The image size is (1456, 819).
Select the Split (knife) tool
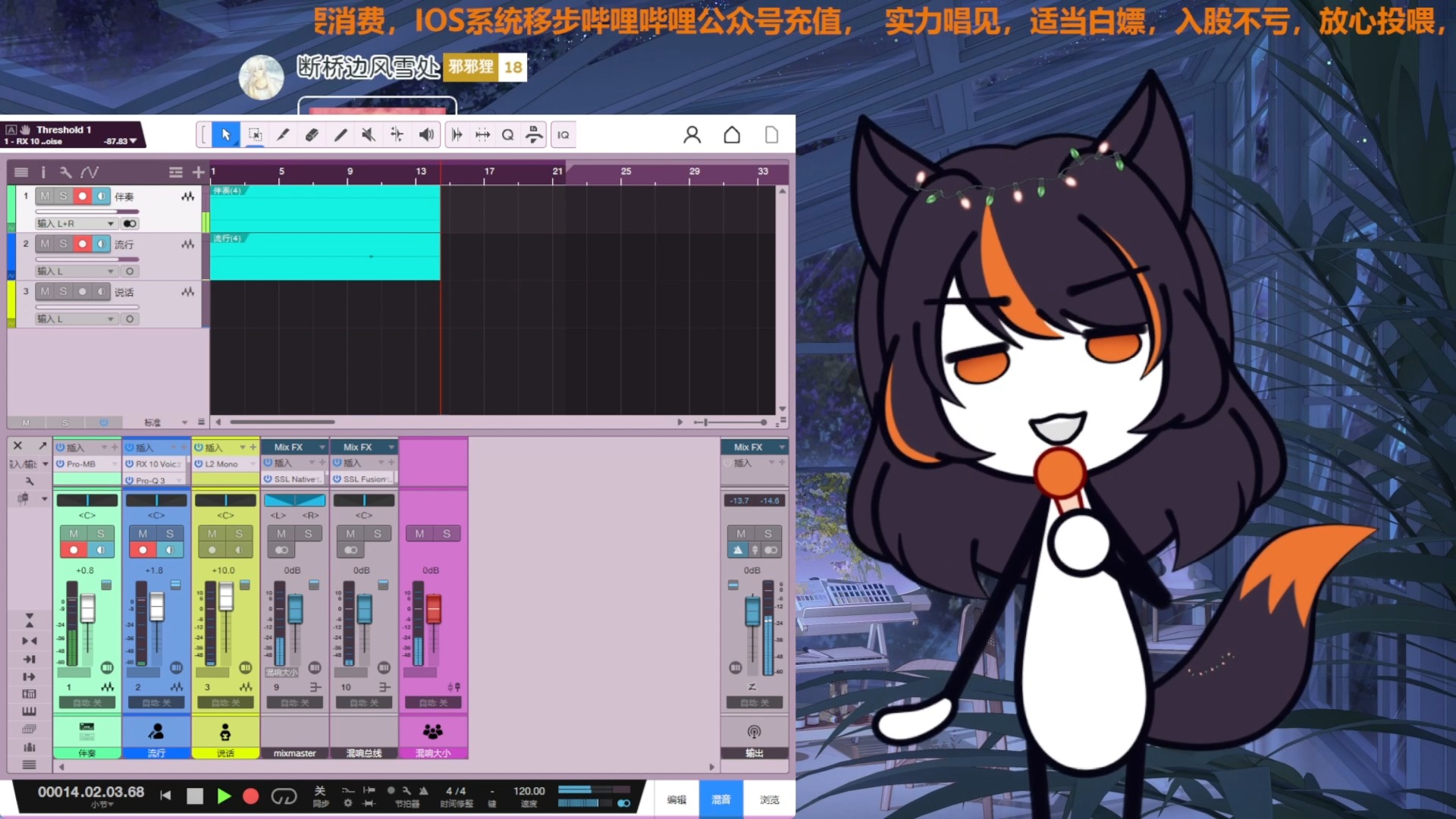click(x=283, y=135)
